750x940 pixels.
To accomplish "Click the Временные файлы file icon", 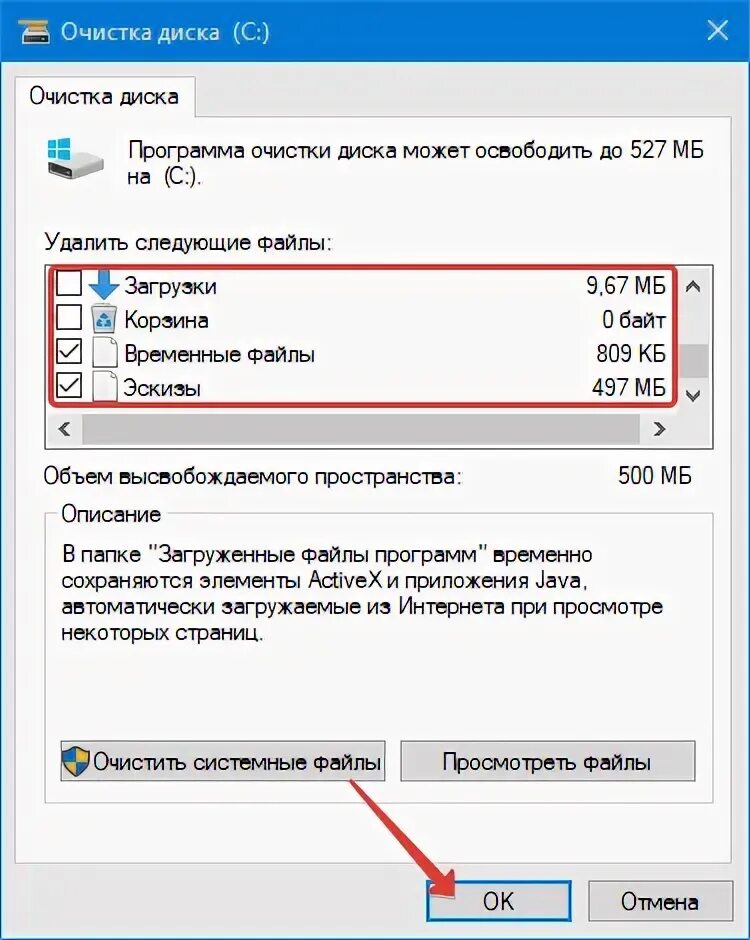I will [x=104, y=352].
